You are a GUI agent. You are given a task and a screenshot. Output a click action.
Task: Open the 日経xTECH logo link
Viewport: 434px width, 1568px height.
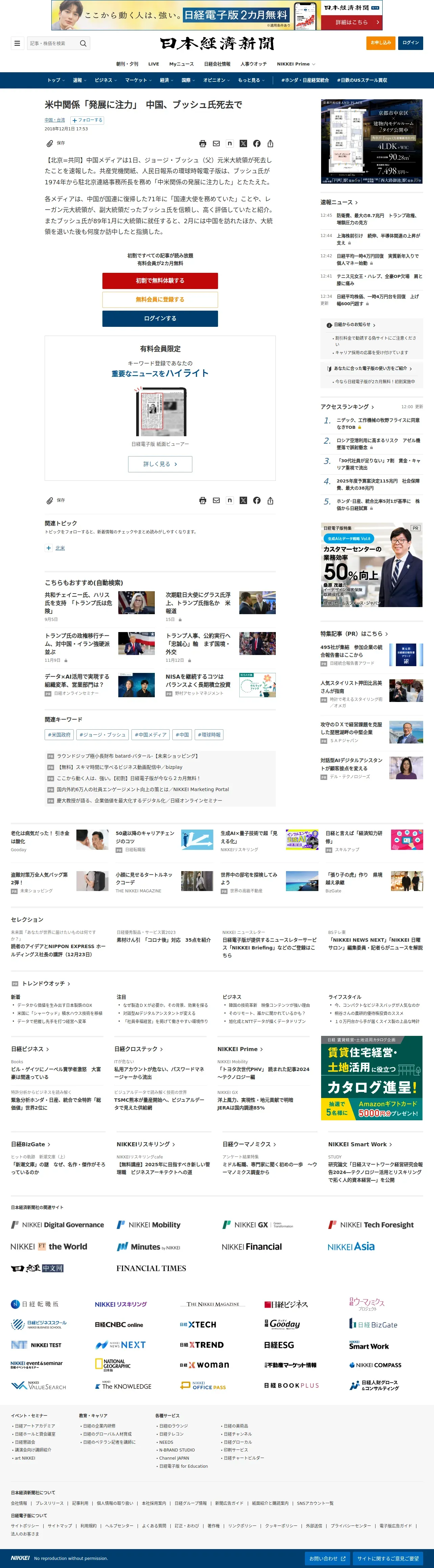coord(198,1324)
